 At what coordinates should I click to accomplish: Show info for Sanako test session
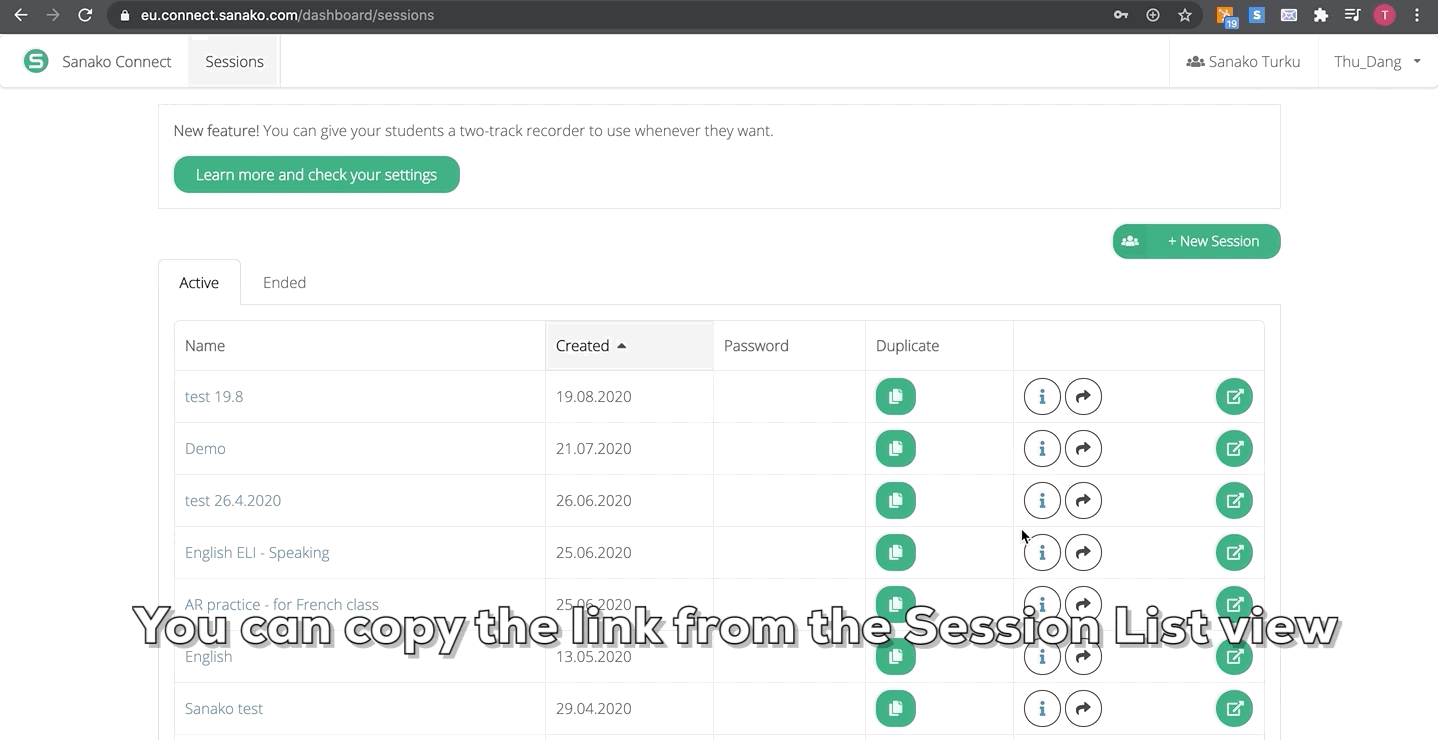pyautogui.click(x=1042, y=708)
